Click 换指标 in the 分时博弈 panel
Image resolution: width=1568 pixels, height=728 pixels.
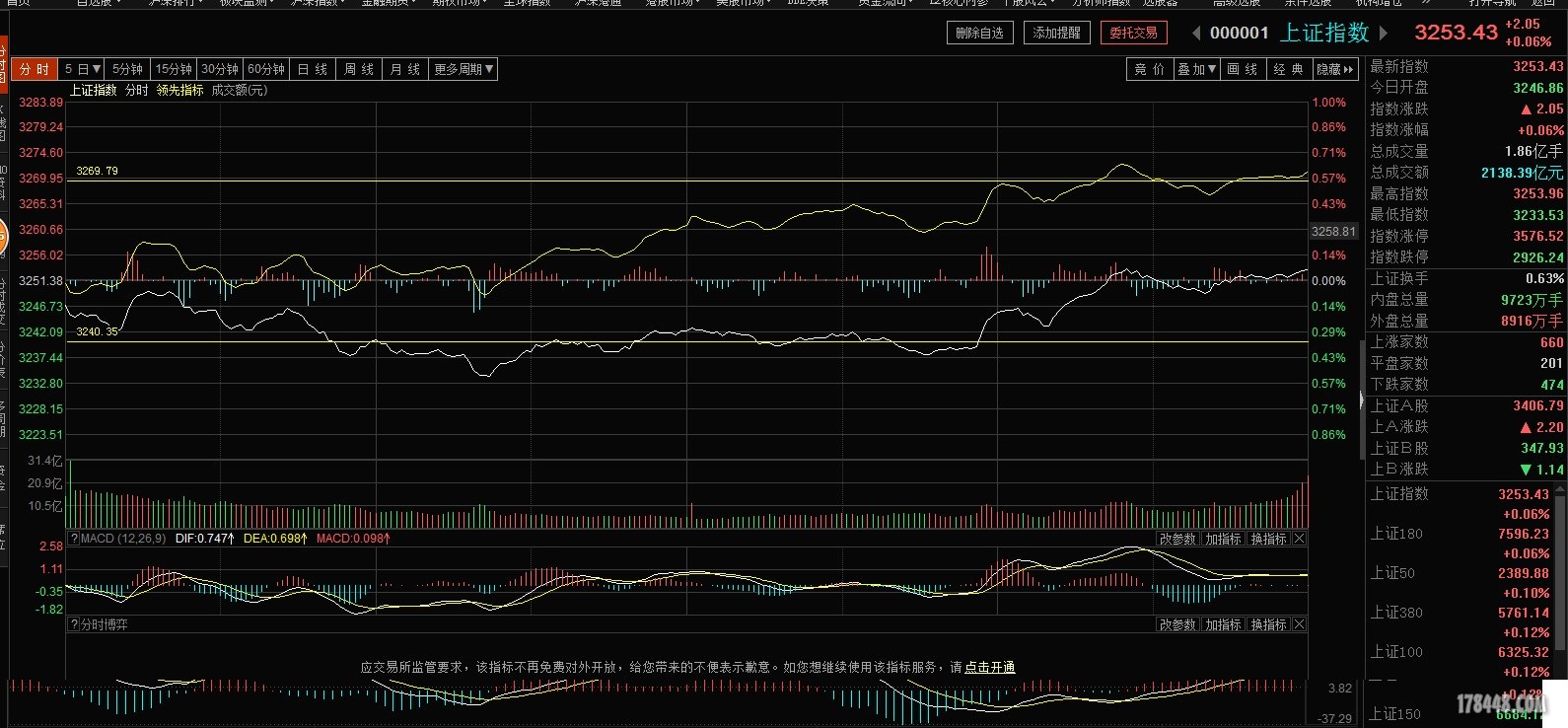click(1268, 624)
